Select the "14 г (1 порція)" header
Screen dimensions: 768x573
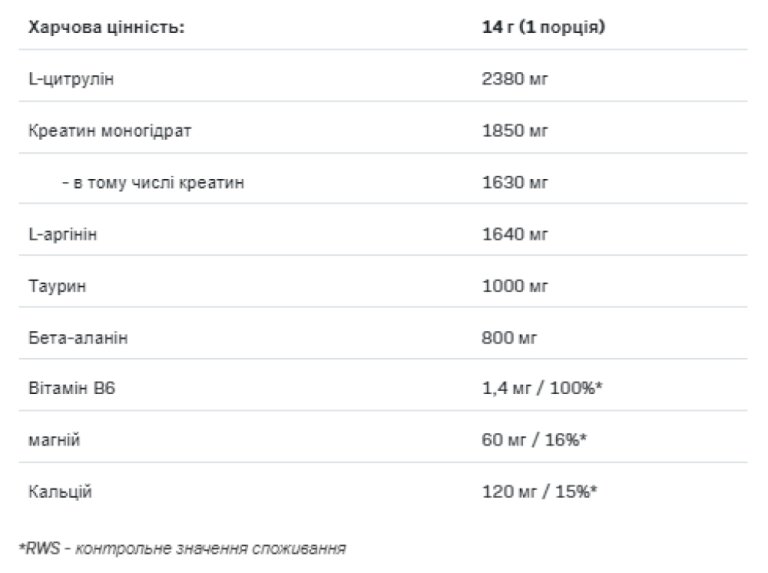click(543, 27)
